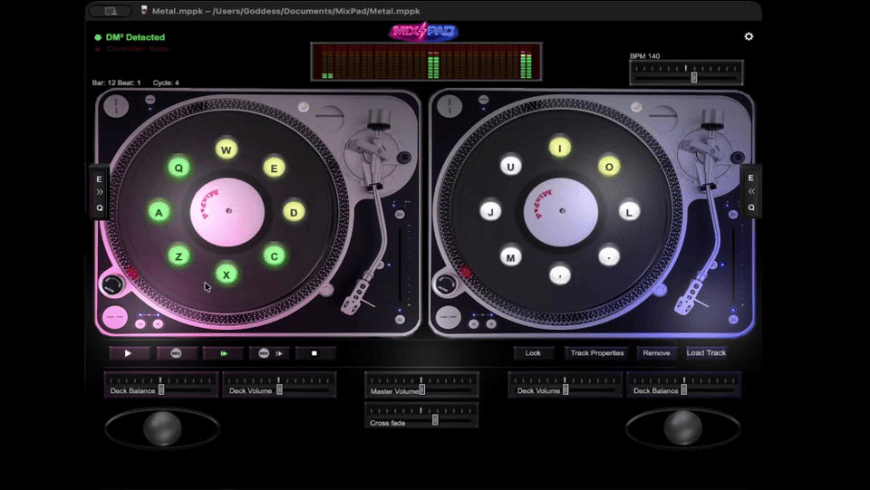Expand right side panel double chevron
The image size is (870, 490).
(x=751, y=191)
